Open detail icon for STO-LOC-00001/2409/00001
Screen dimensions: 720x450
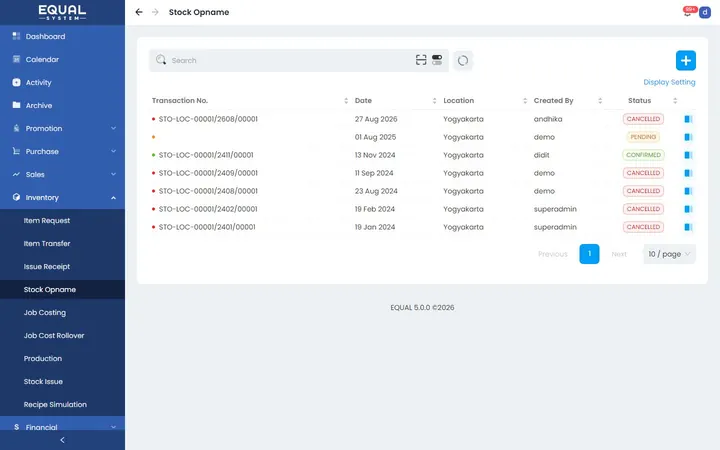click(x=688, y=173)
